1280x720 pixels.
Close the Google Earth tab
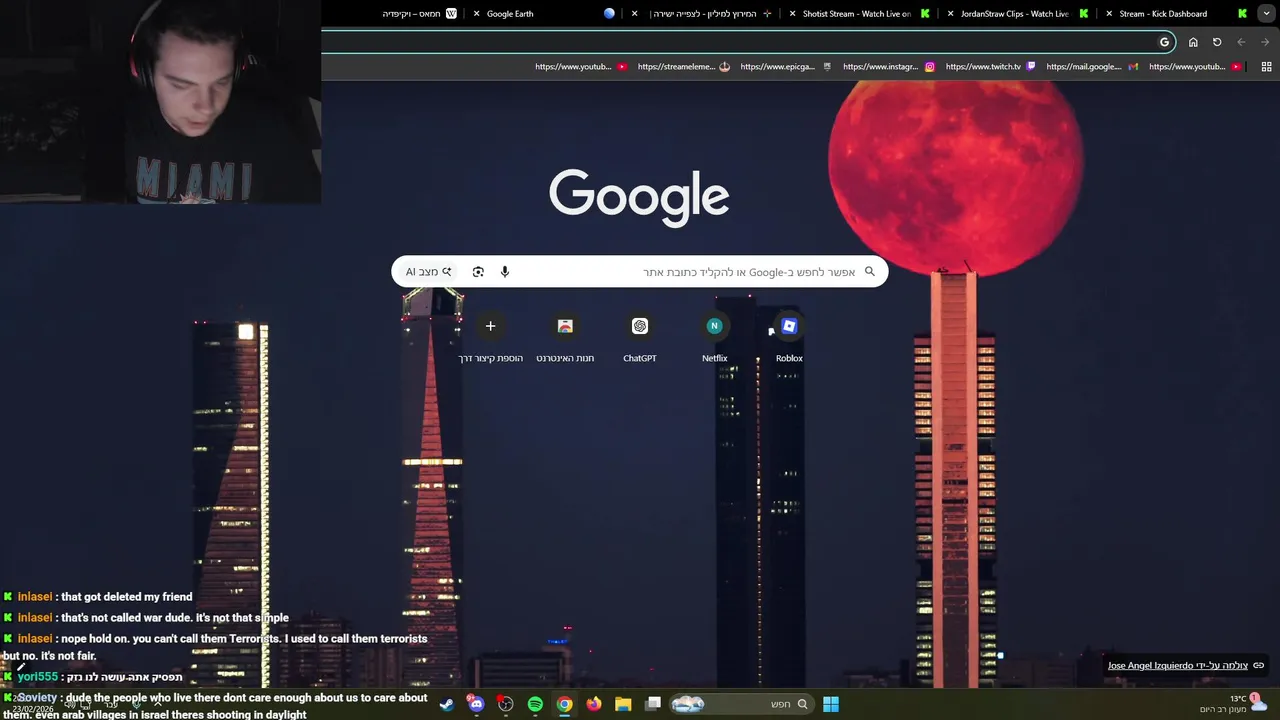point(477,14)
